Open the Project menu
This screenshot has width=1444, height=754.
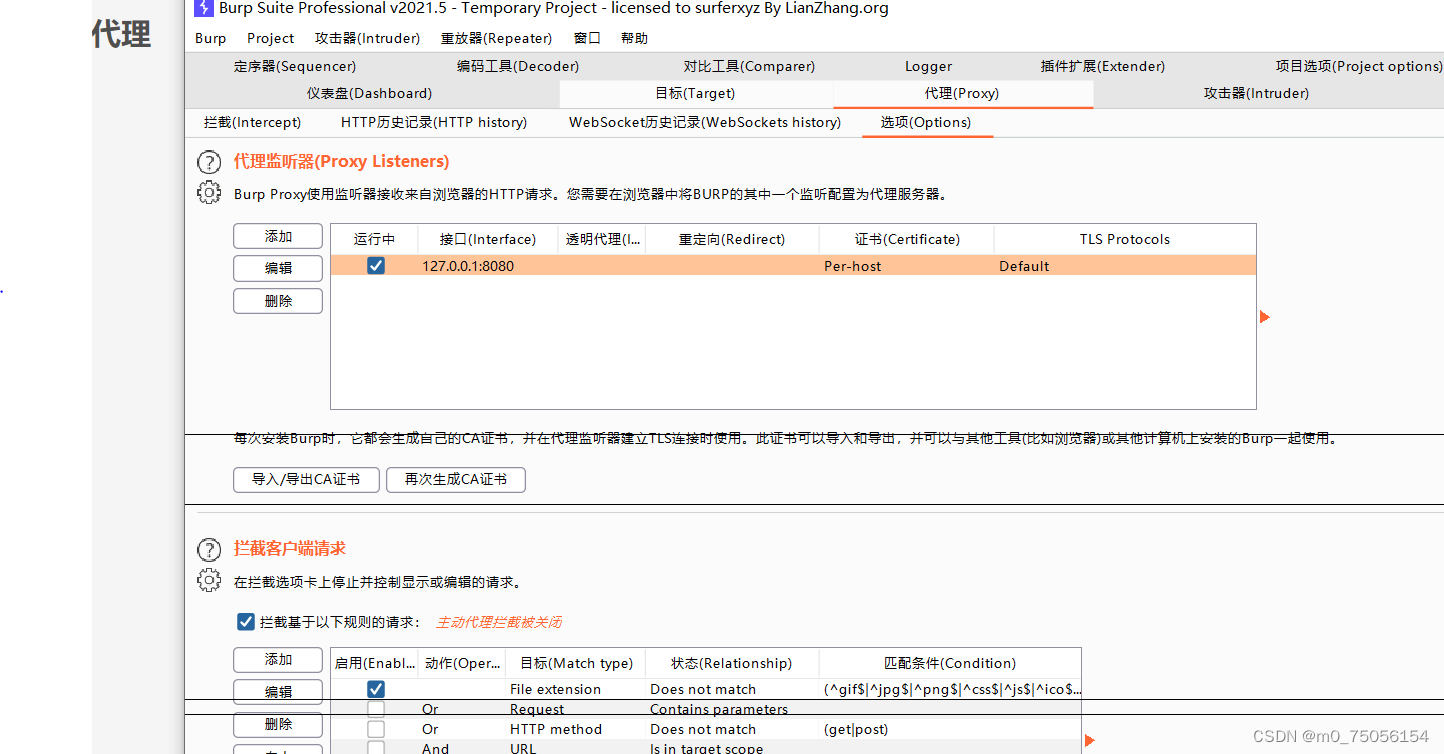click(271, 38)
